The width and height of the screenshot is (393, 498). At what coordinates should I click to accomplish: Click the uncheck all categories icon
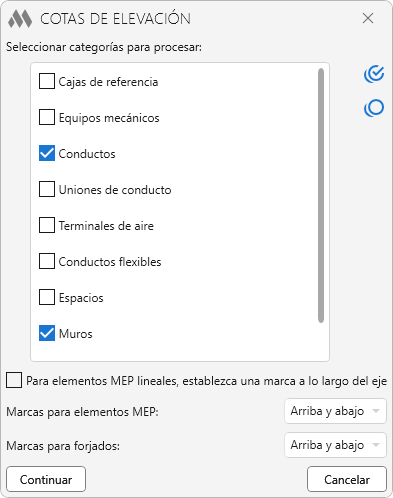[x=374, y=108]
